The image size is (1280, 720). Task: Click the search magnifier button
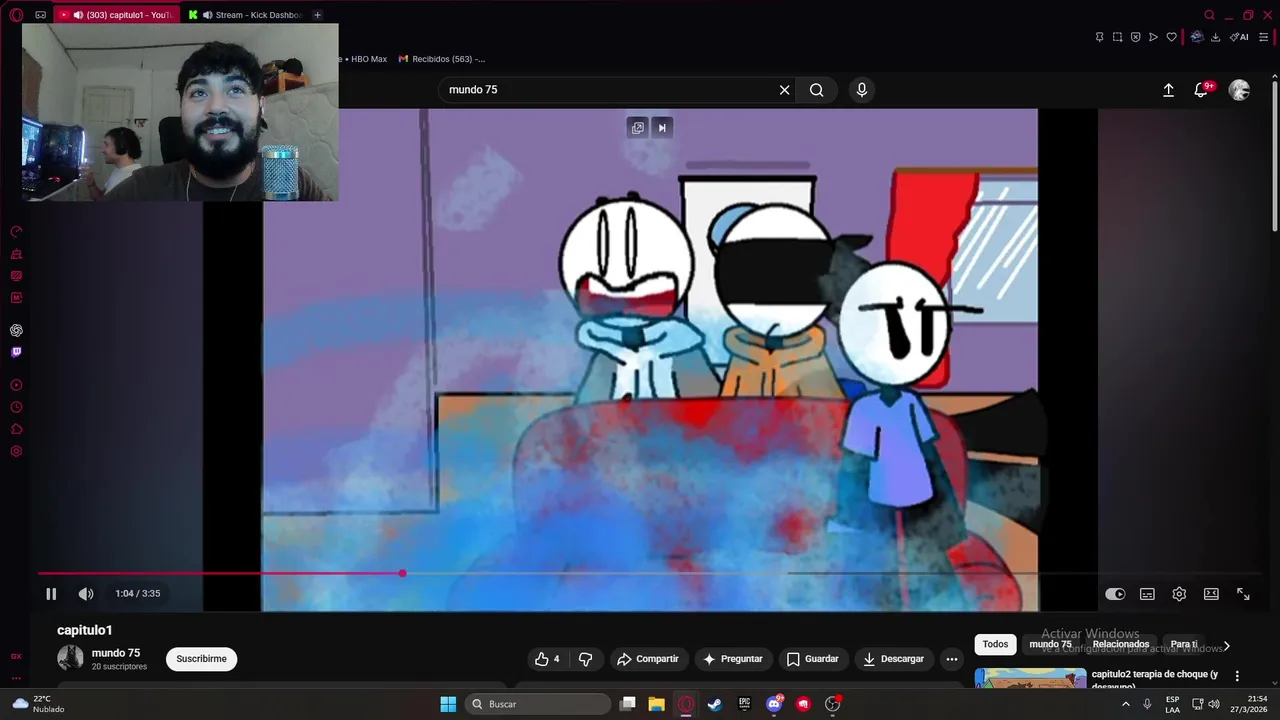point(817,90)
